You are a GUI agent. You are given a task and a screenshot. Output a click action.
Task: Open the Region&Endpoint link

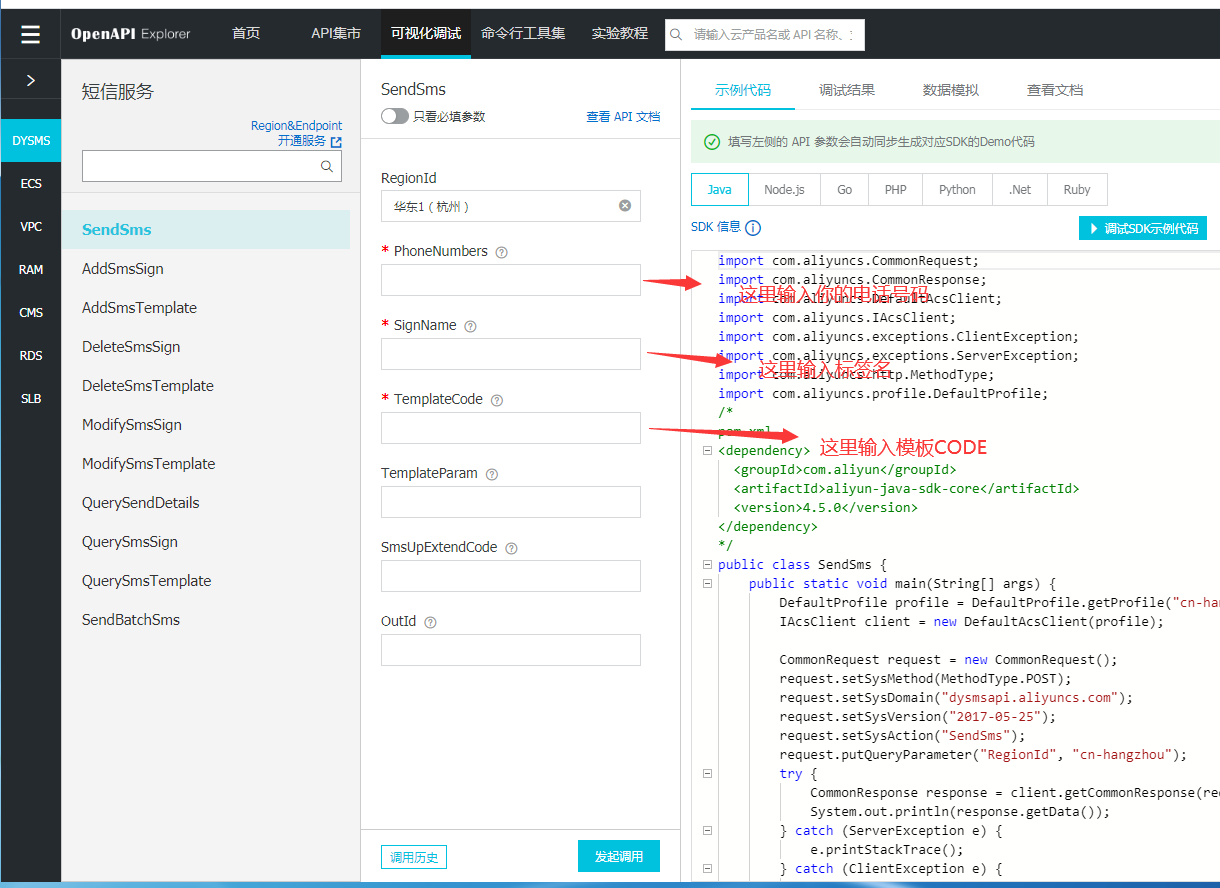tap(296, 126)
